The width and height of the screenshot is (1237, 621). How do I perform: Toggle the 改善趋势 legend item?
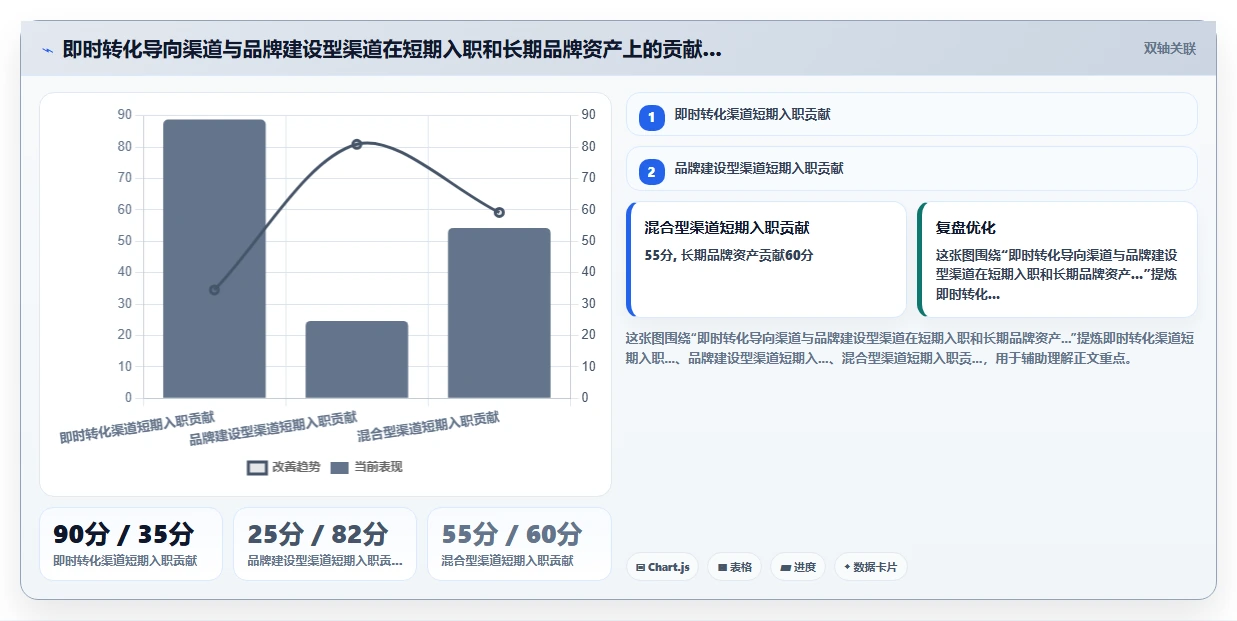(284, 467)
